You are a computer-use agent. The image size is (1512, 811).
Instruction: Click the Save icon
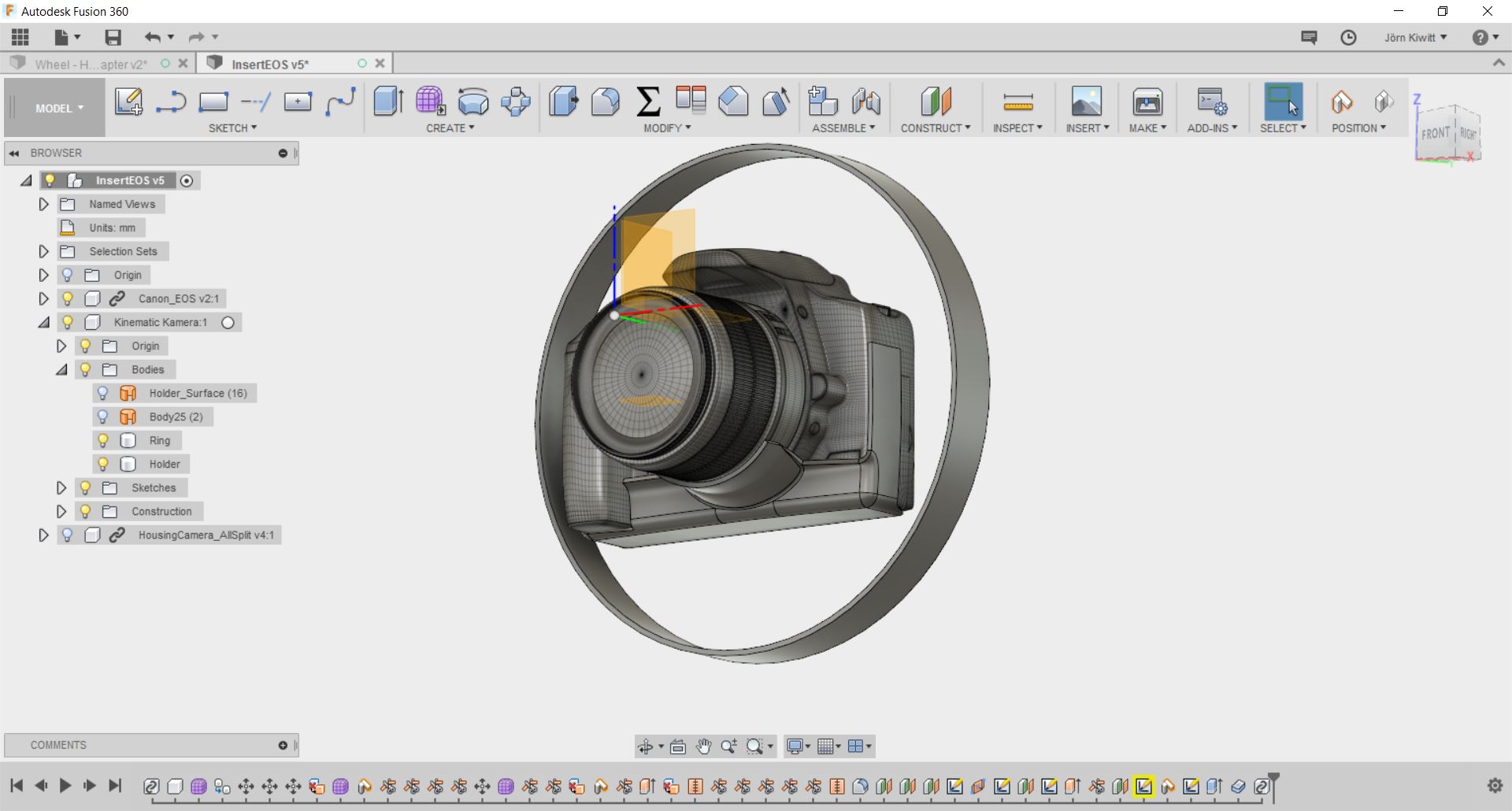tap(113, 38)
